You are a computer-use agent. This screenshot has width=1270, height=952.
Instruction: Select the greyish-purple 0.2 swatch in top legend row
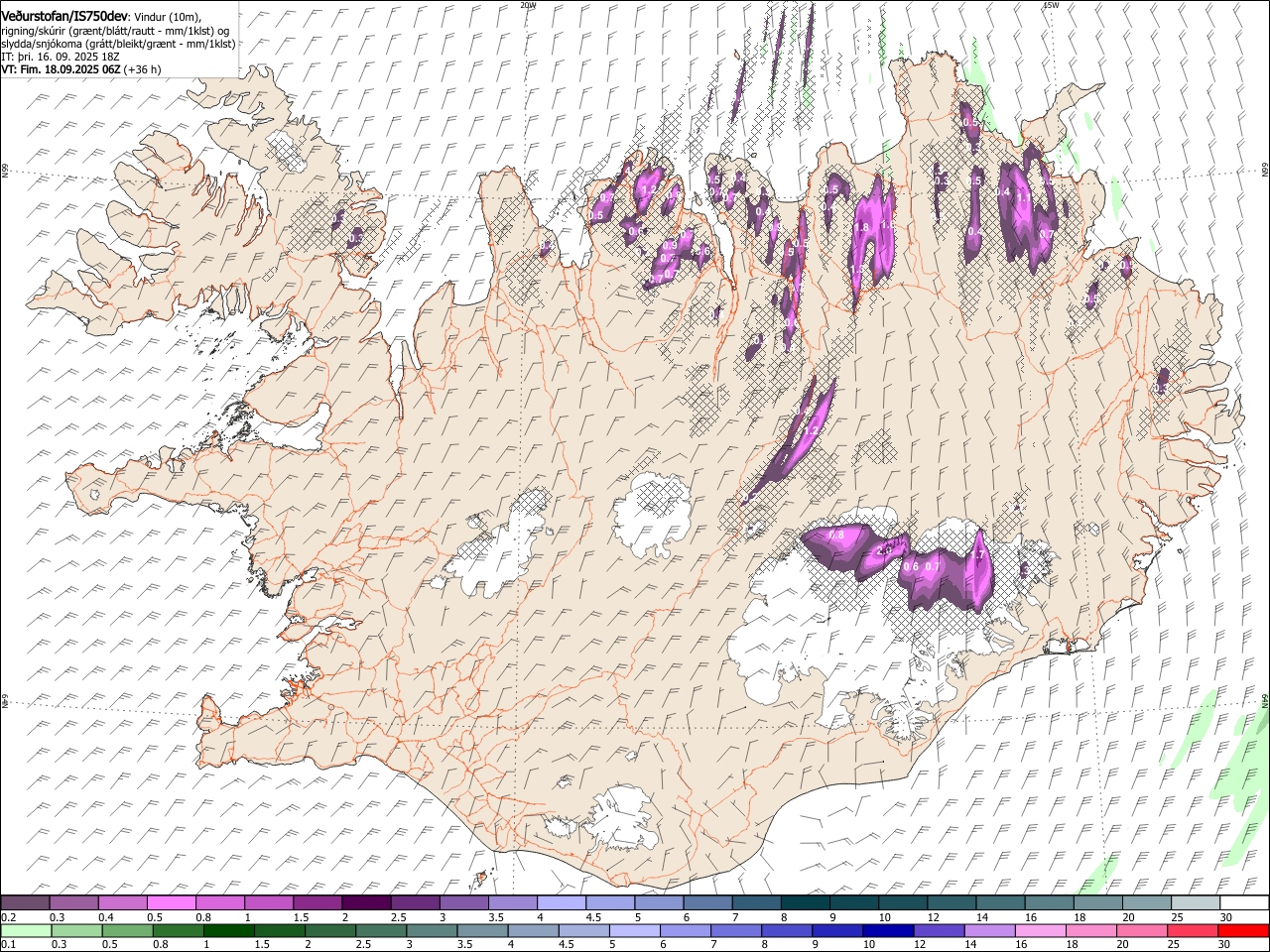point(25,903)
